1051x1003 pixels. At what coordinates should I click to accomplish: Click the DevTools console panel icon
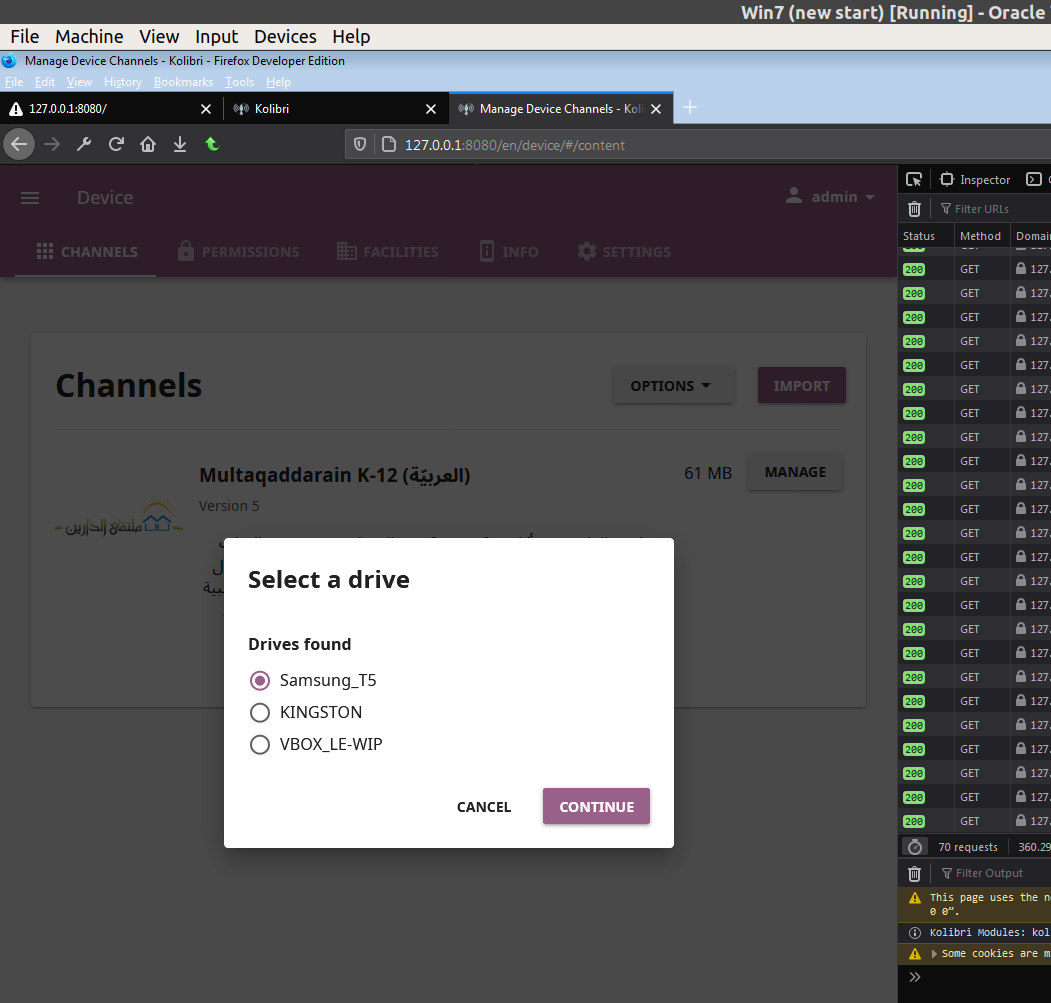click(1034, 179)
